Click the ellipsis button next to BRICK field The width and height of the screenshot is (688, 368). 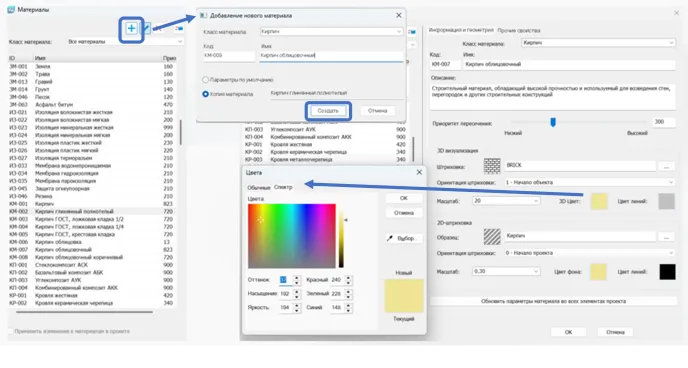(666, 166)
